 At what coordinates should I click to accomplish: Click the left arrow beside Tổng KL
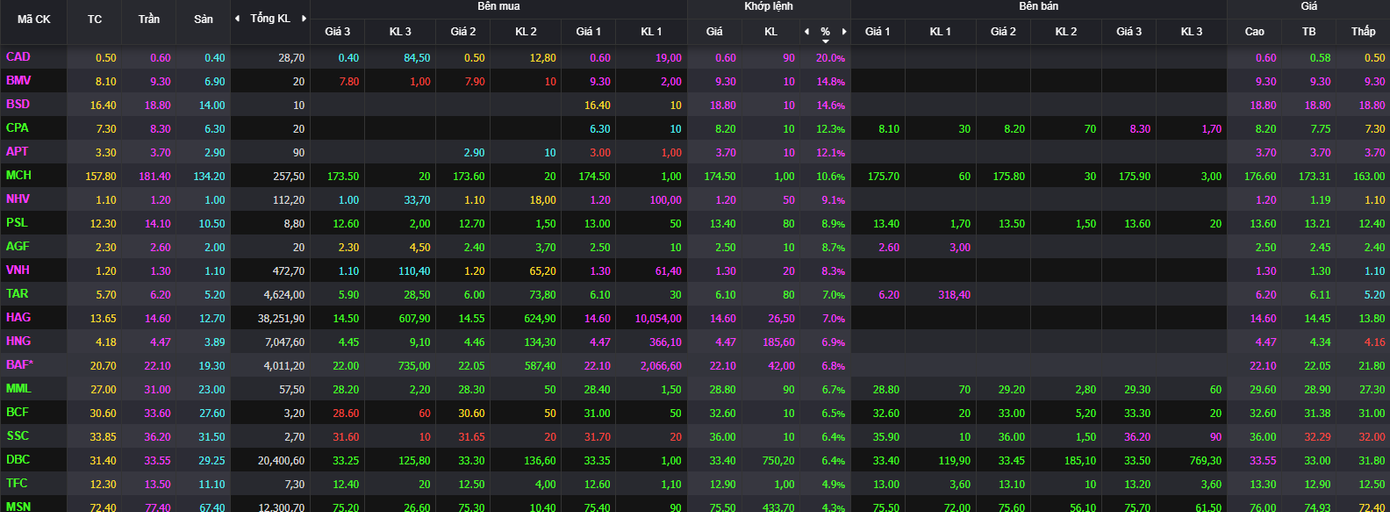point(237,19)
